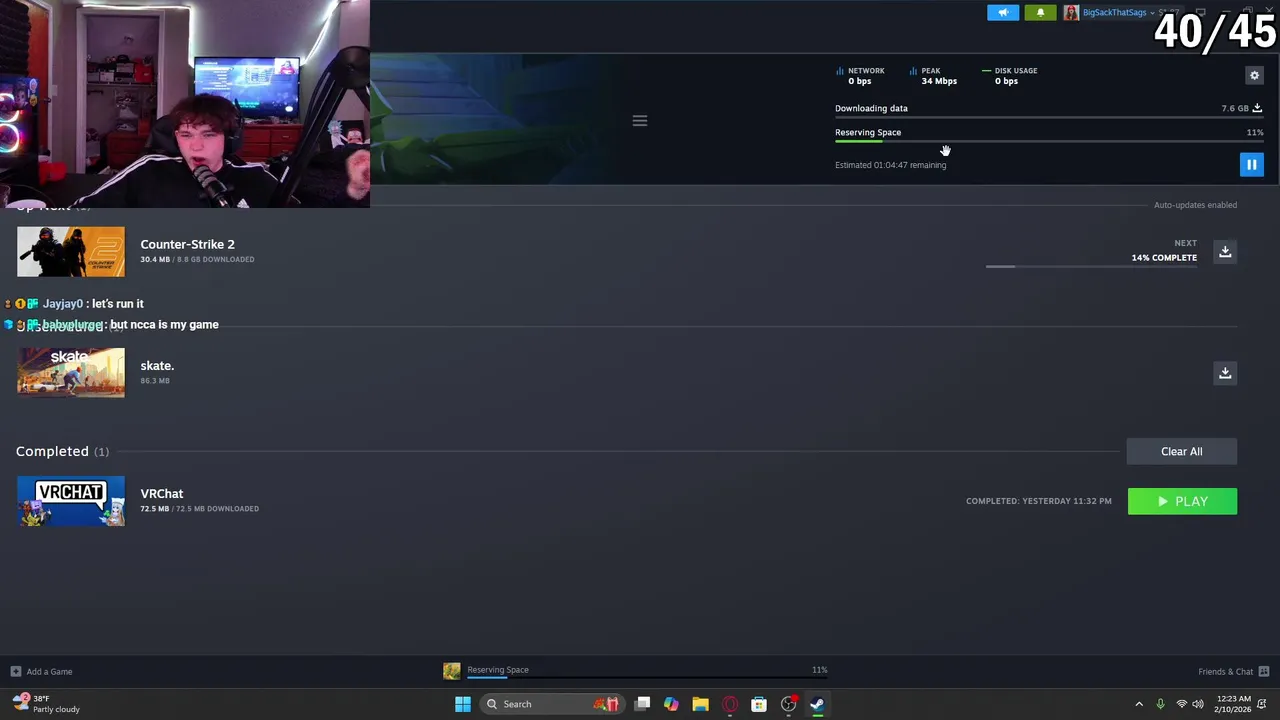The width and height of the screenshot is (1280, 720).
Task: Show hidden system tray icons
Action: [1139, 704]
